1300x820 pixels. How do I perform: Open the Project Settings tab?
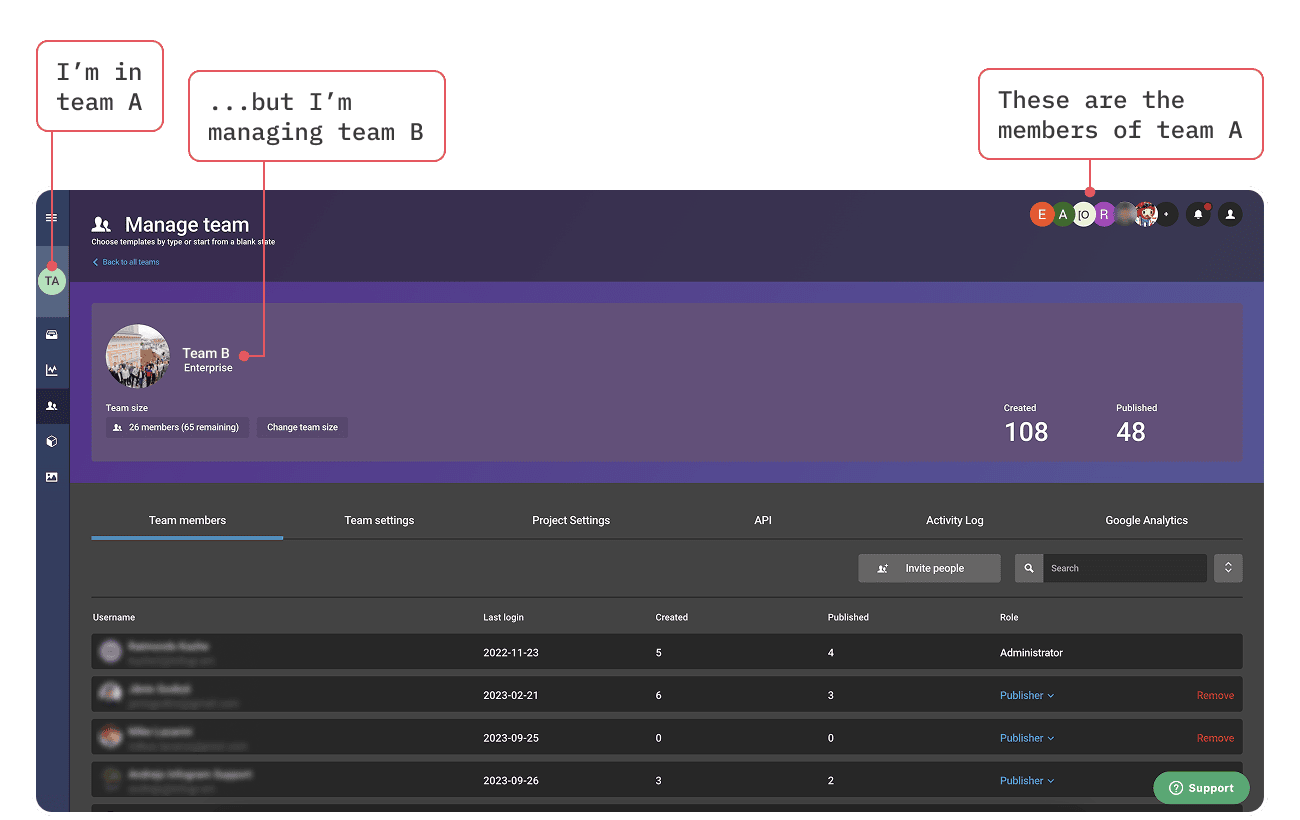(x=571, y=520)
